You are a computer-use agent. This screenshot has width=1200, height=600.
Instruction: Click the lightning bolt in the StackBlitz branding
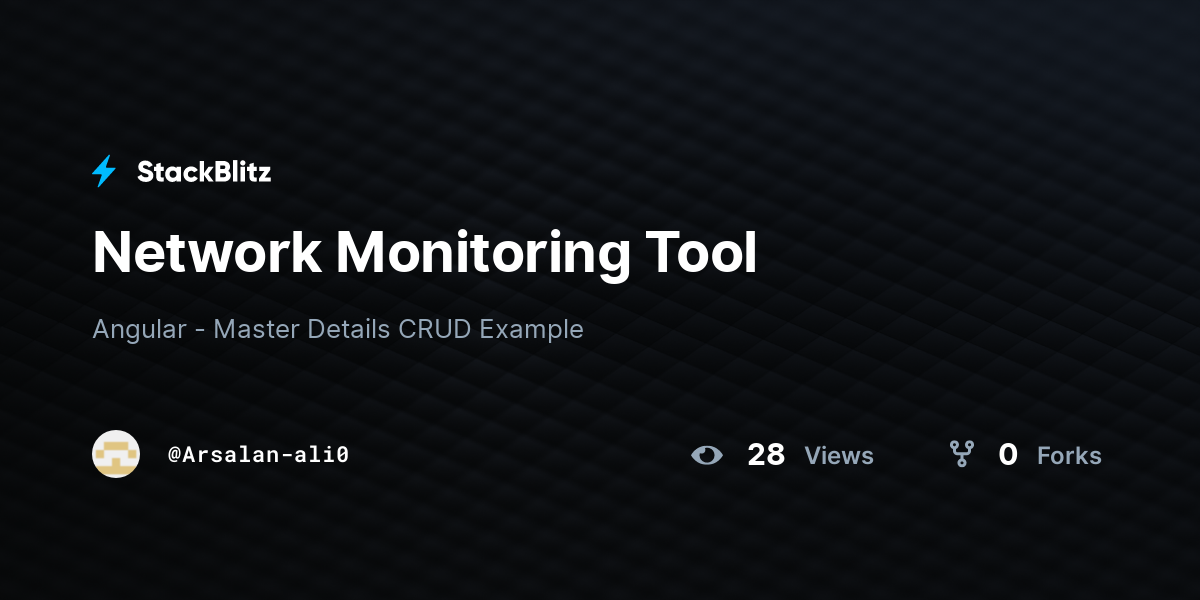coord(104,171)
